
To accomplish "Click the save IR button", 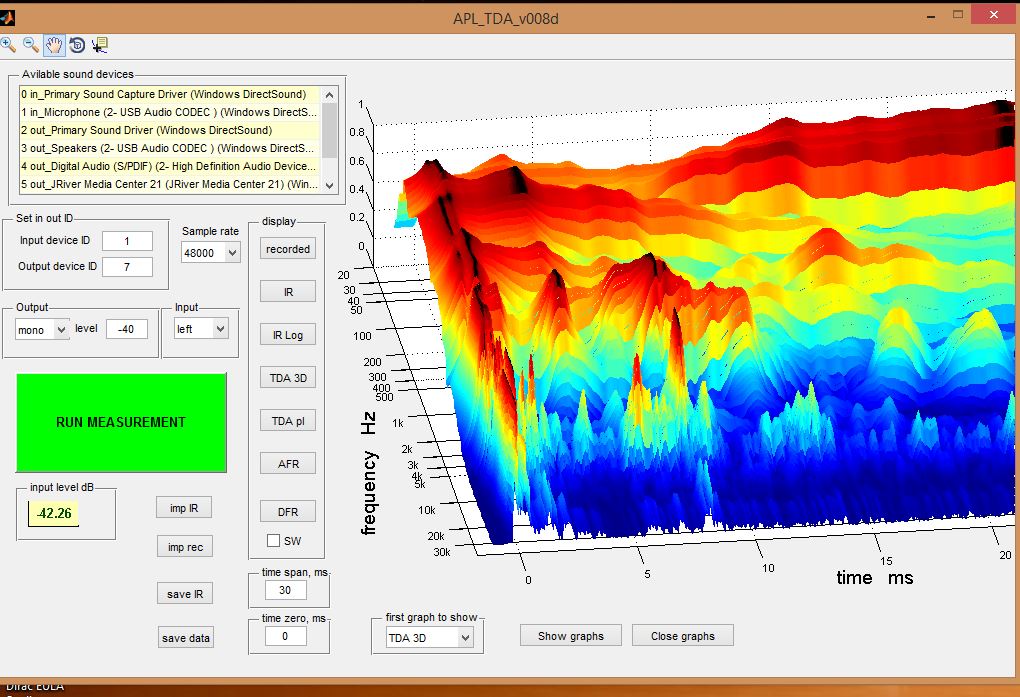I will click(x=185, y=594).
